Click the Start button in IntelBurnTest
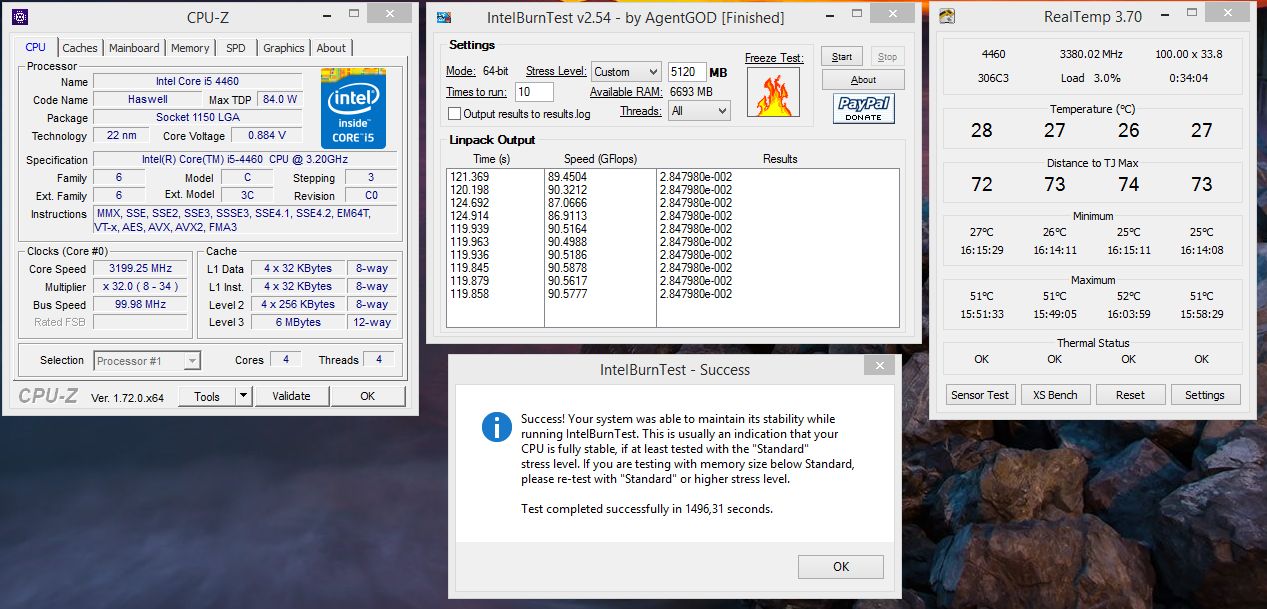Viewport: 1267px width, 609px height. [x=843, y=57]
